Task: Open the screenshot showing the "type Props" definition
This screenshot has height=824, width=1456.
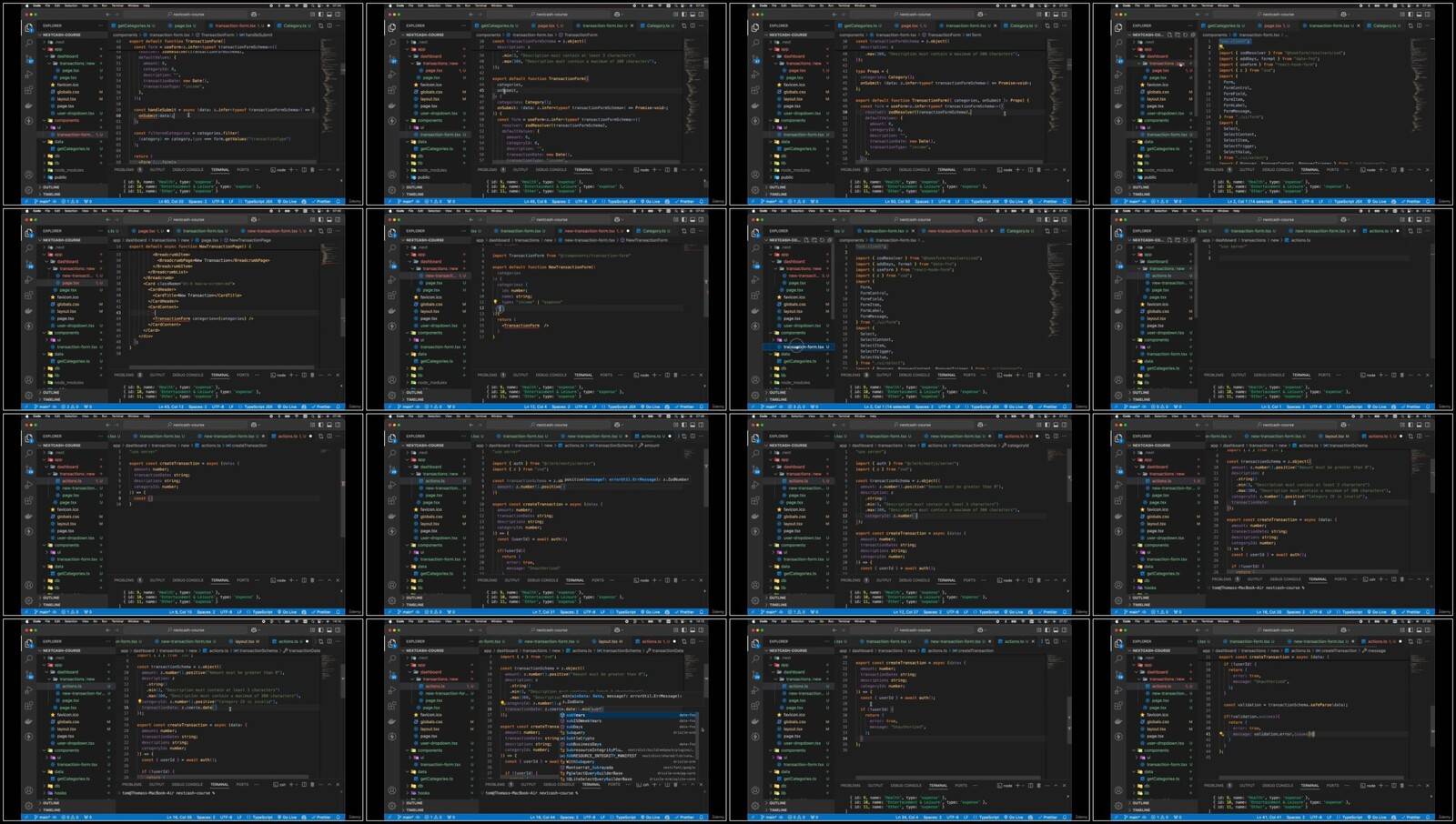Action: (x=910, y=104)
